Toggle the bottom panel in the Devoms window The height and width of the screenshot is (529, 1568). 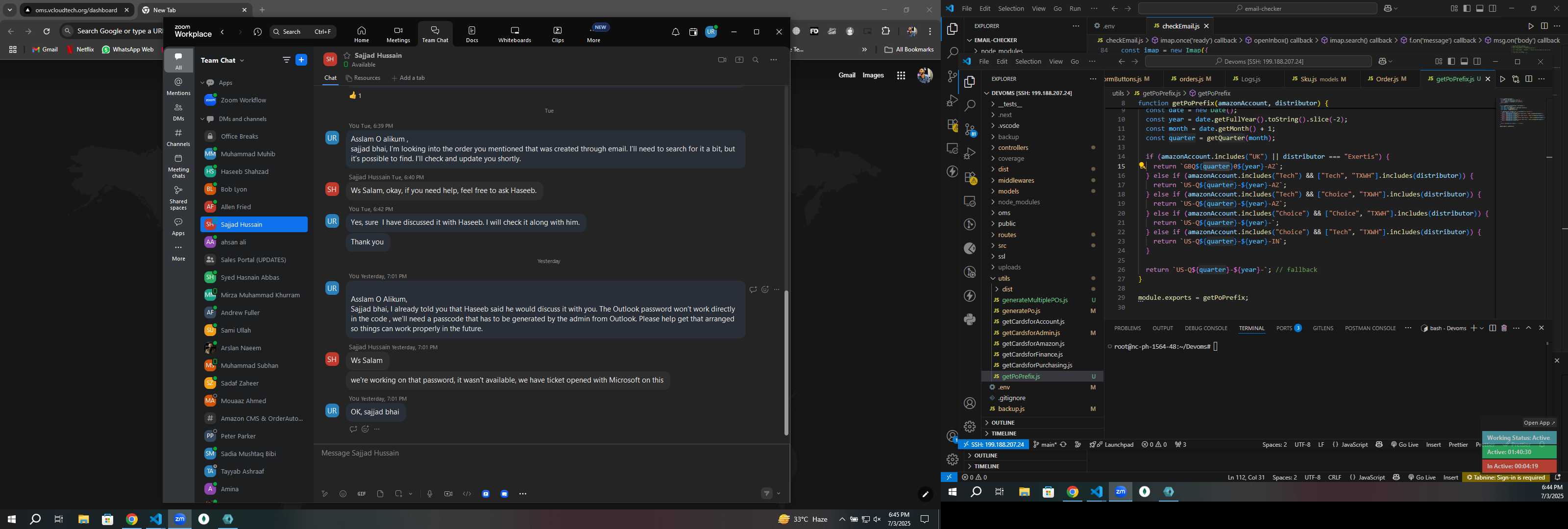[x=1464, y=62]
